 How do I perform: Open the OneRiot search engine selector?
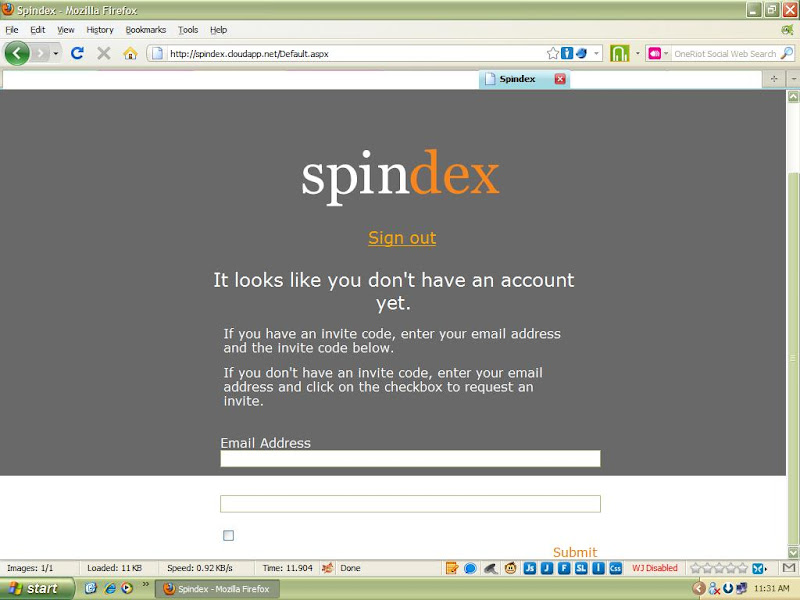pyautogui.click(x=658, y=54)
